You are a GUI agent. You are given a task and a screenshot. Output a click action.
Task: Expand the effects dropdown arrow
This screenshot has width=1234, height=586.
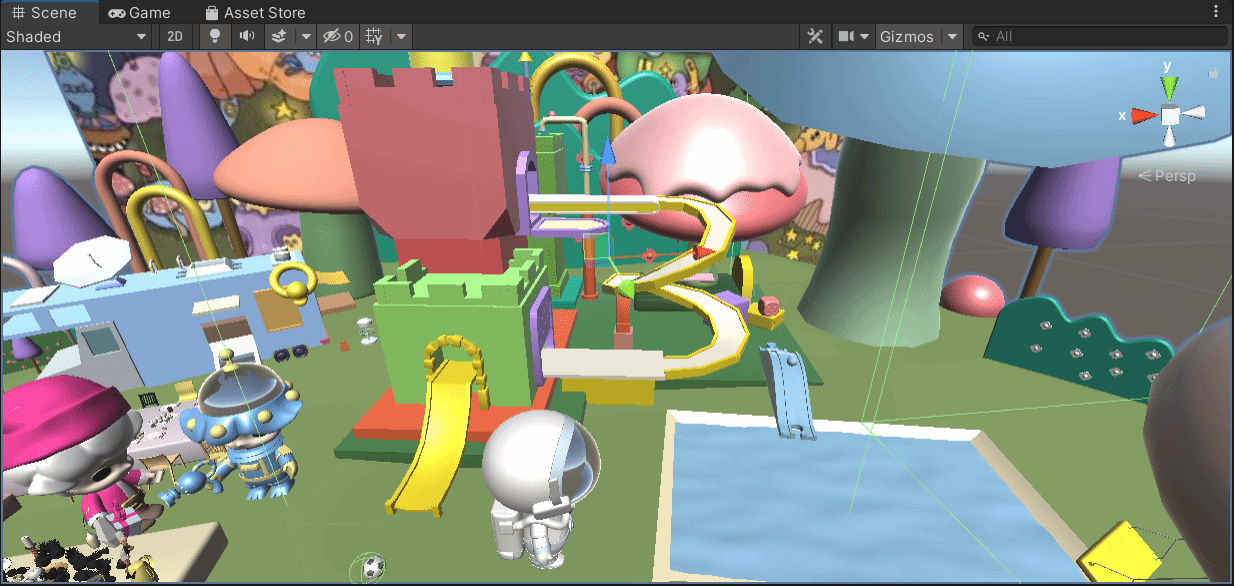coord(306,37)
